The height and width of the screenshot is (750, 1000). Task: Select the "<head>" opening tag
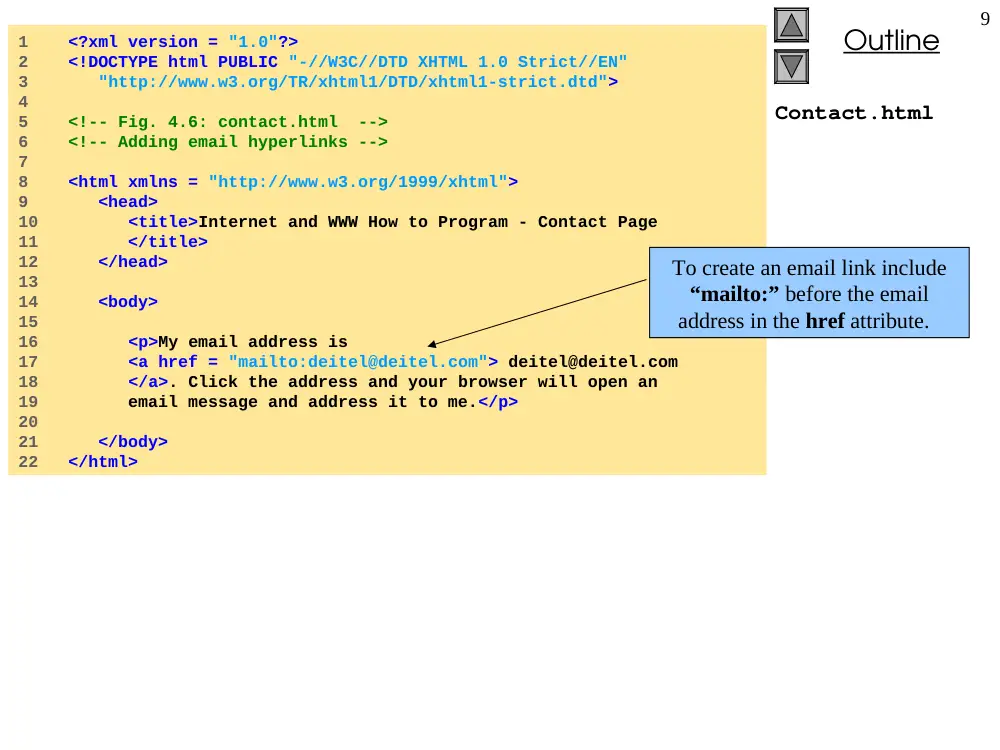tap(128, 202)
